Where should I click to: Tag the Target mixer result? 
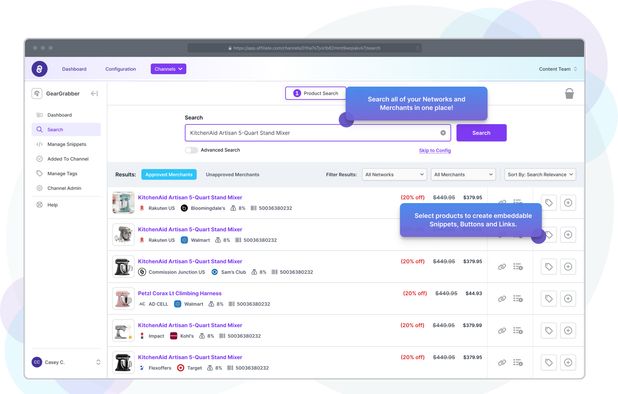coord(549,362)
